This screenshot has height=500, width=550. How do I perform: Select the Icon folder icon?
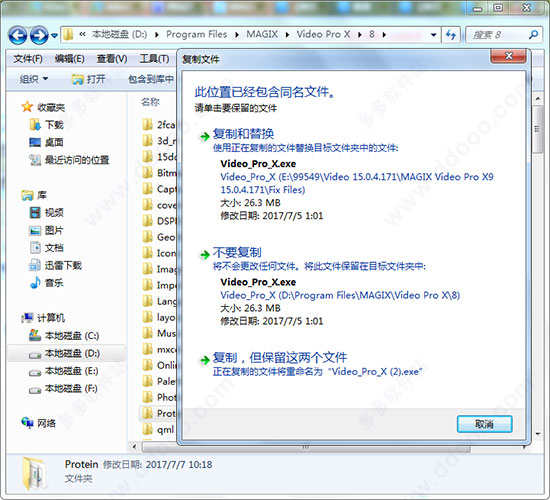pos(148,253)
